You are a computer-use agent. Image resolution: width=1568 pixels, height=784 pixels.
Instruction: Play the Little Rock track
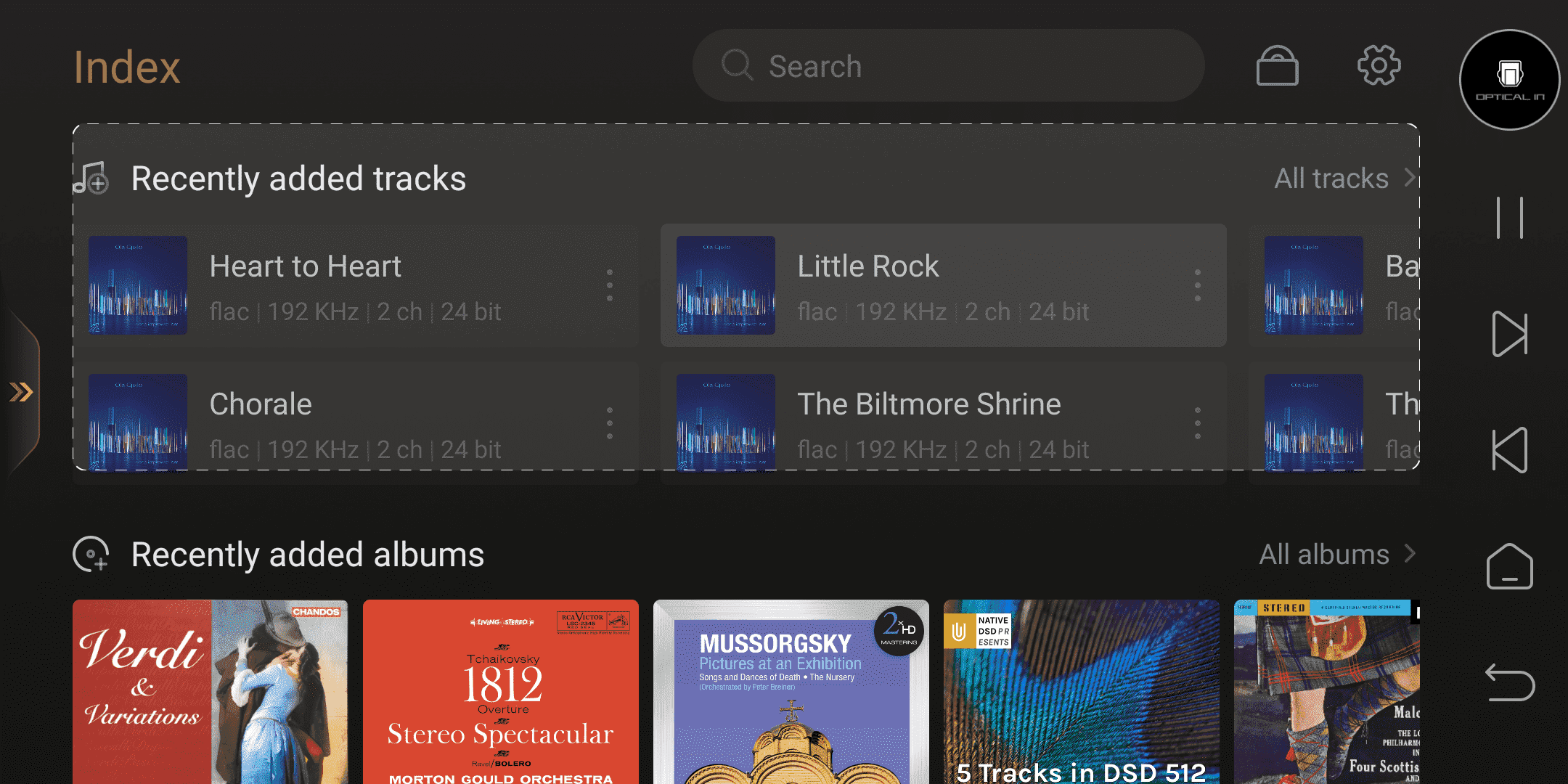(944, 285)
